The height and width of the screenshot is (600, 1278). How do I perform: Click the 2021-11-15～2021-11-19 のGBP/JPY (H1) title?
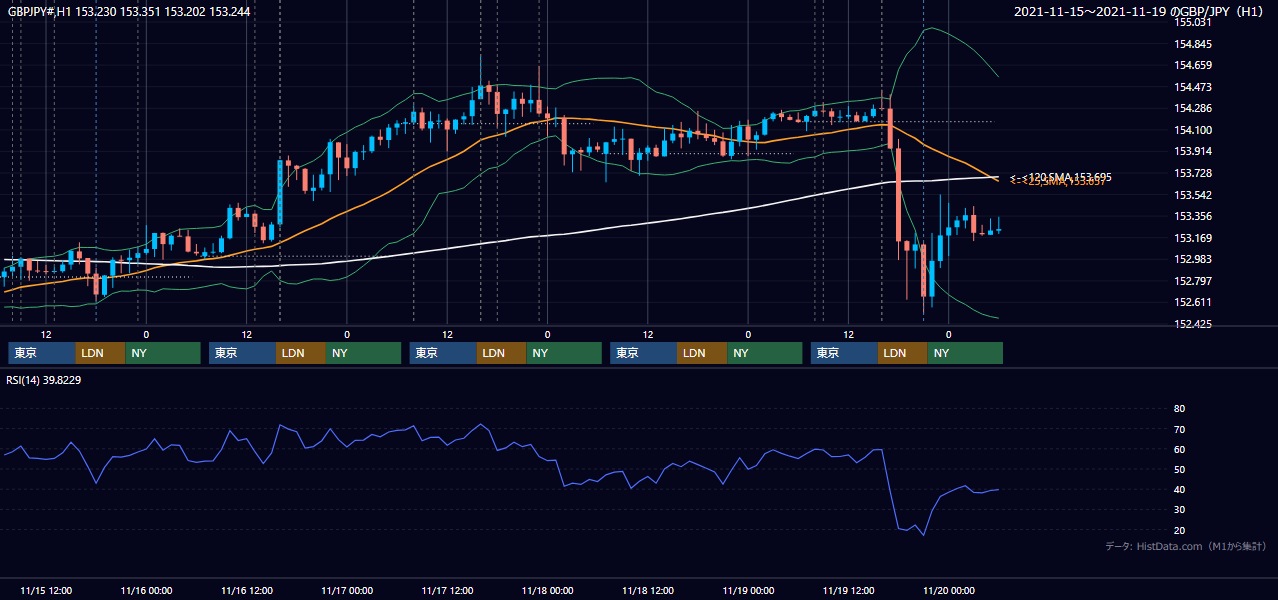1140,11
